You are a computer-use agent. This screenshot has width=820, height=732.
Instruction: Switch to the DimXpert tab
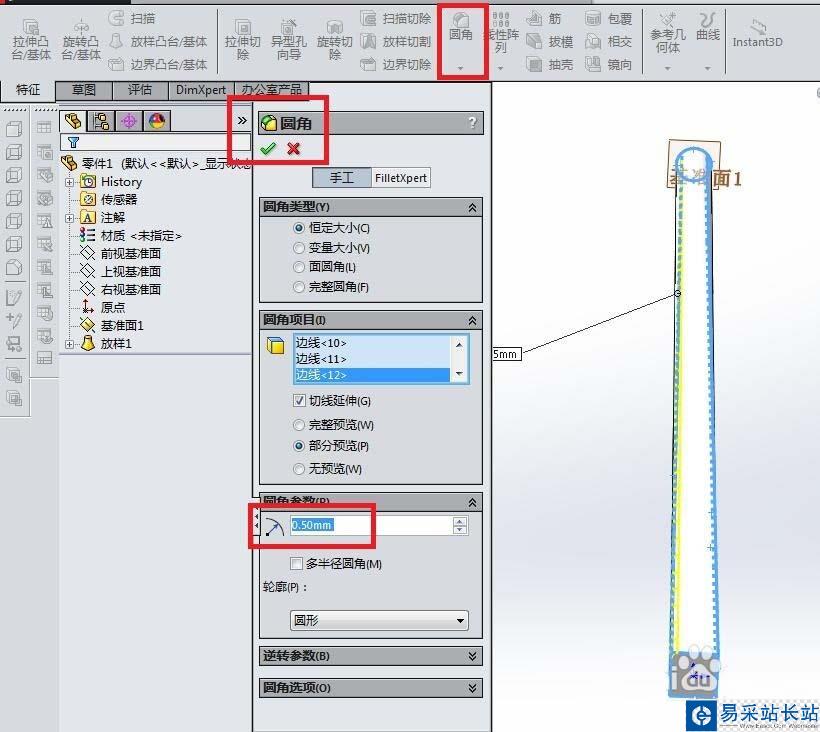pos(201,90)
